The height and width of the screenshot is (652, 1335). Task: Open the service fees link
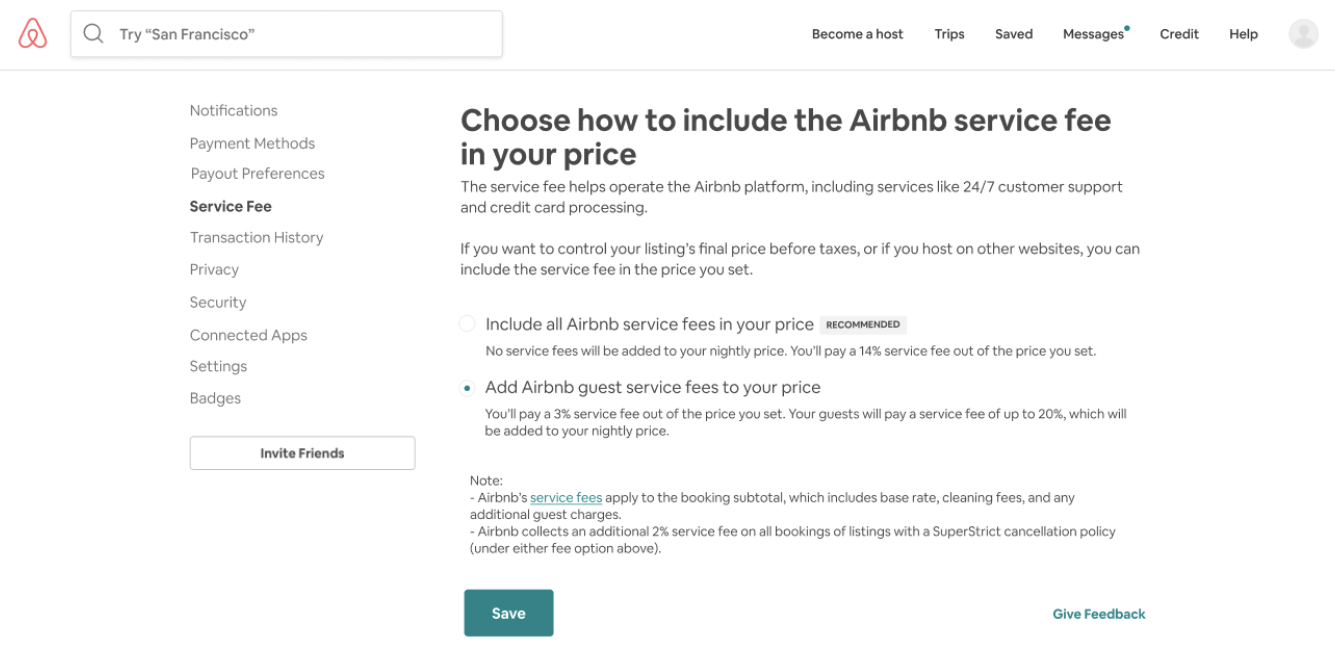(566, 497)
